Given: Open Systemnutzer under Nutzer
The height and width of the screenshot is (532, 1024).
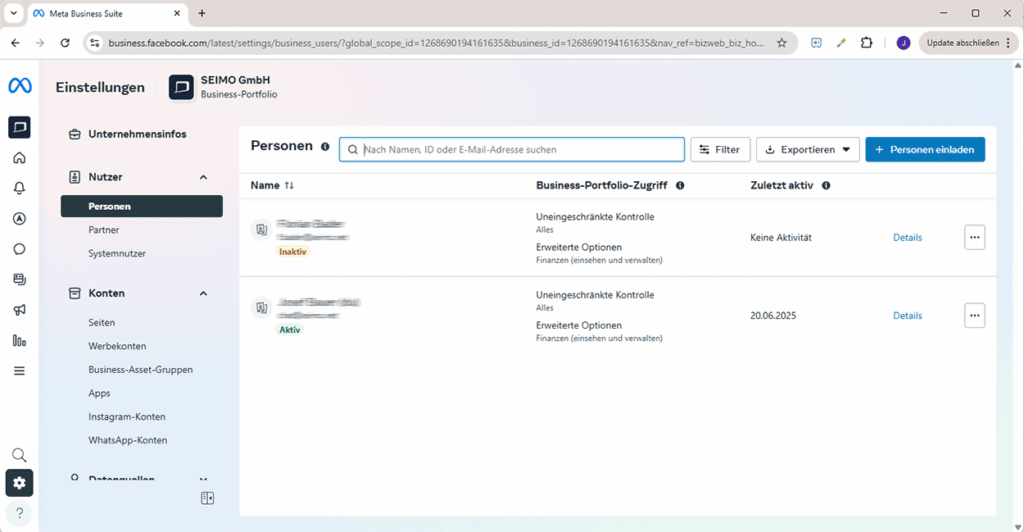Looking at the screenshot, I should pos(117,253).
